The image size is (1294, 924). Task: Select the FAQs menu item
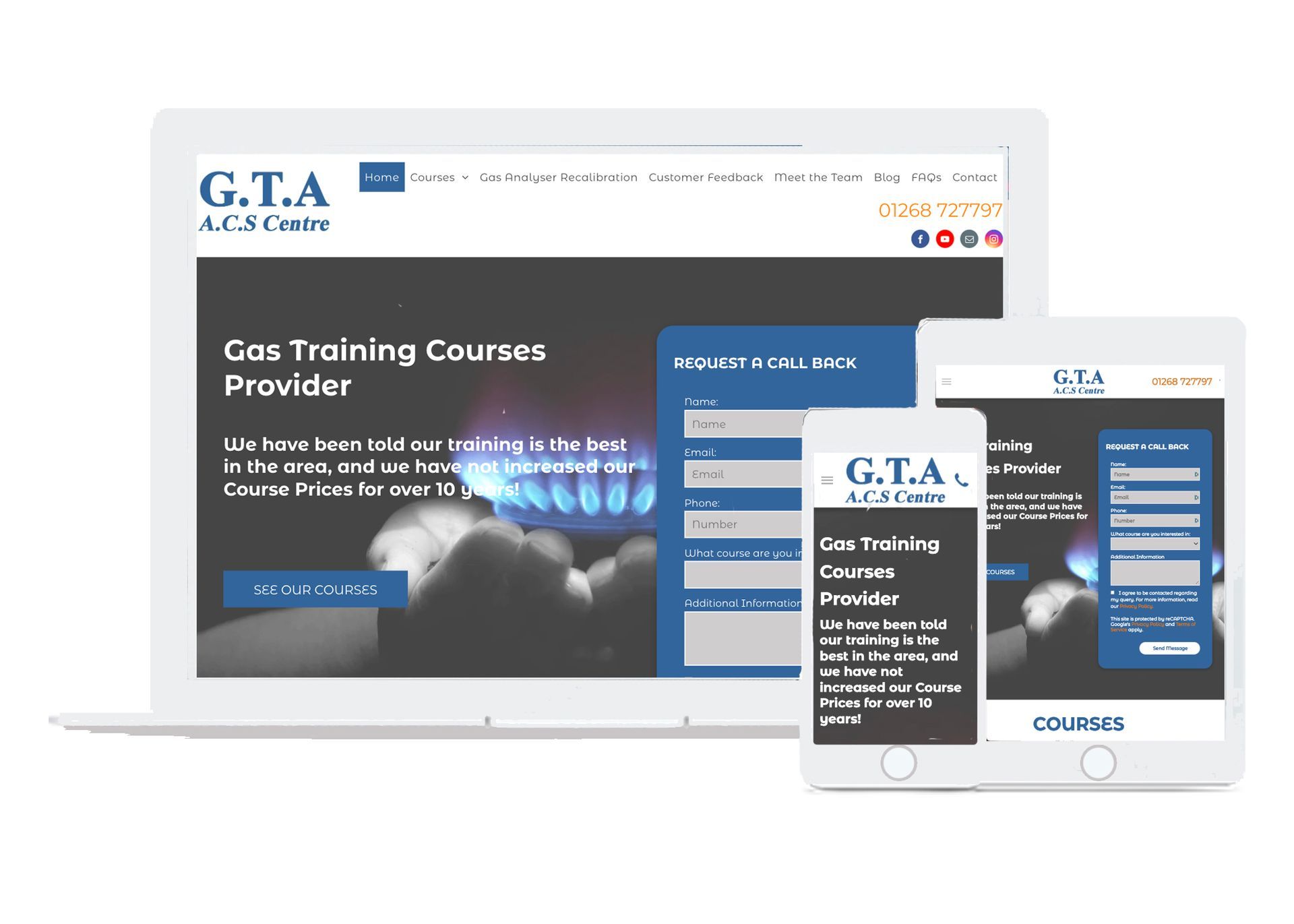point(924,177)
